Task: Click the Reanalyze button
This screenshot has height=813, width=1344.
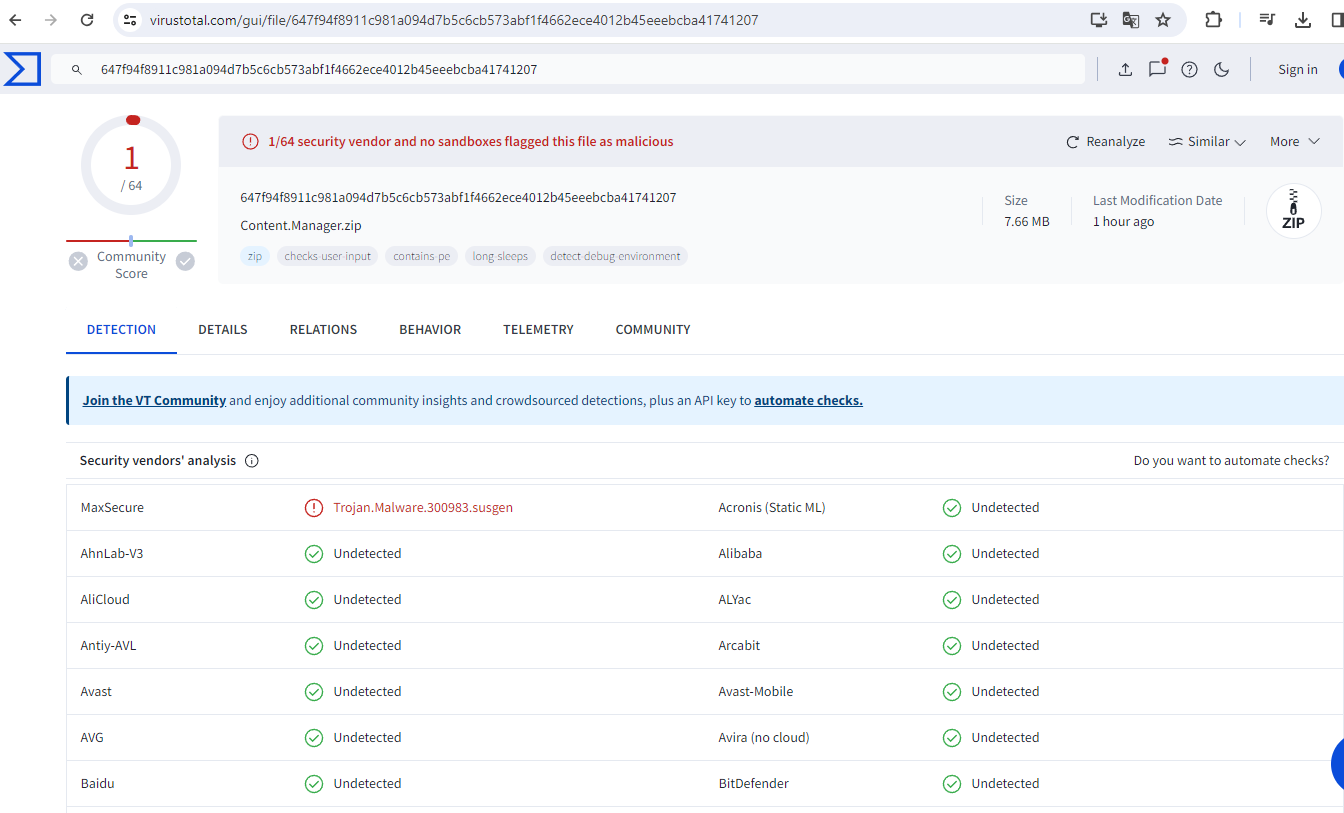Action: pos(1106,142)
